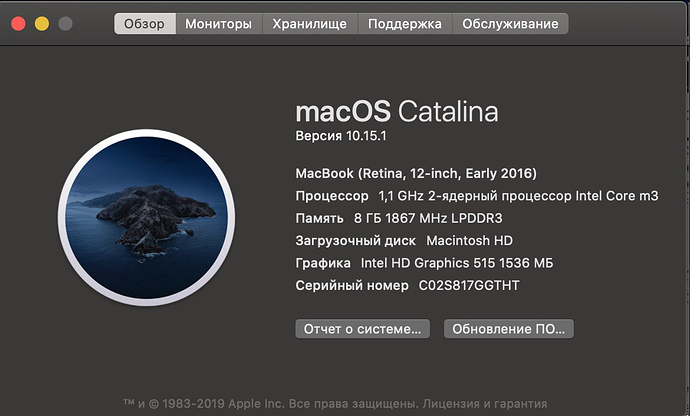Click the Графика Intel HD Graphics 515 line
Screen dimensions: 690x416
(424, 263)
